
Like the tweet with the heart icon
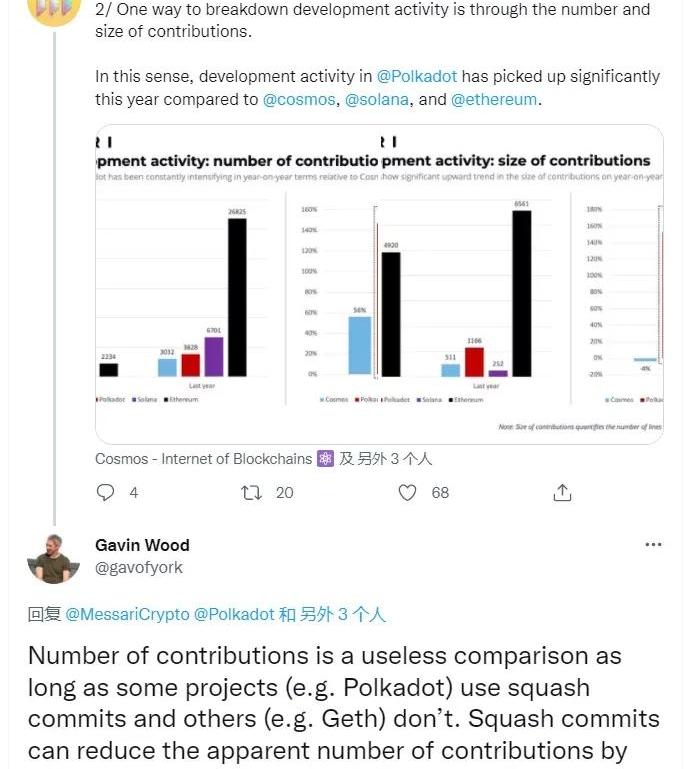pyautogui.click(x=407, y=492)
